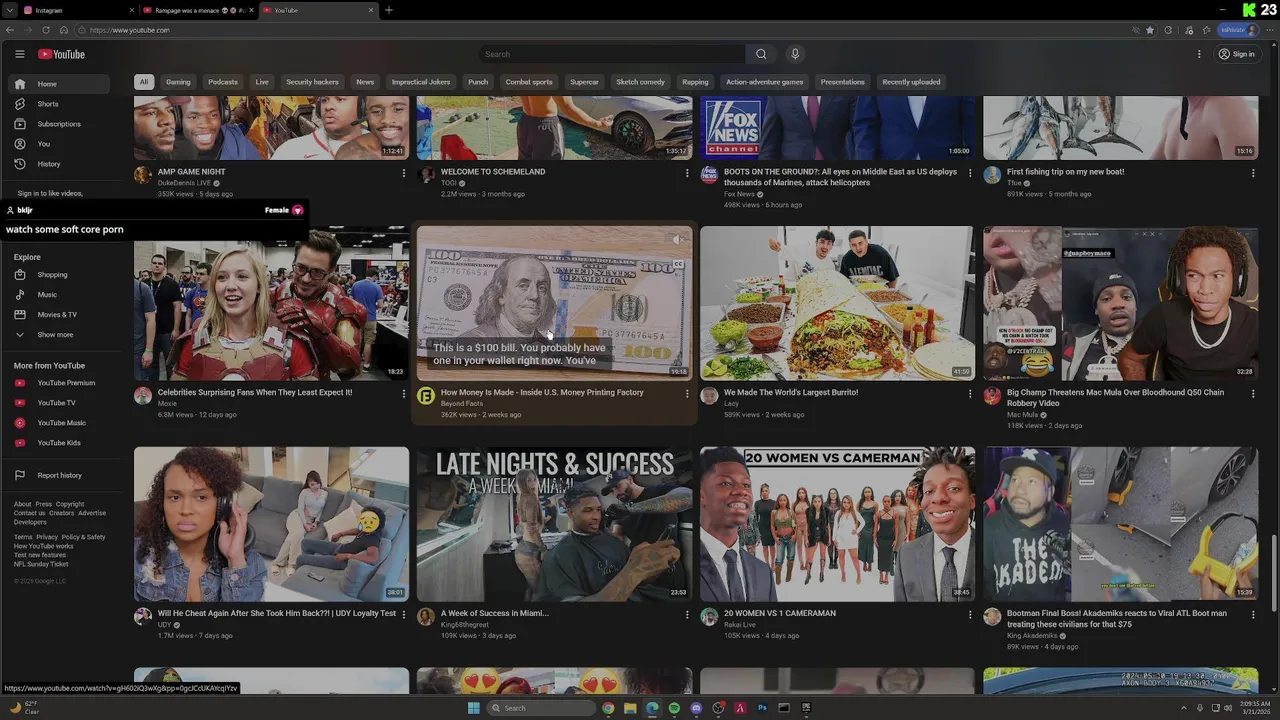
Task: Open the World's Largest Burrito thumbnail
Action: coord(837,303)
